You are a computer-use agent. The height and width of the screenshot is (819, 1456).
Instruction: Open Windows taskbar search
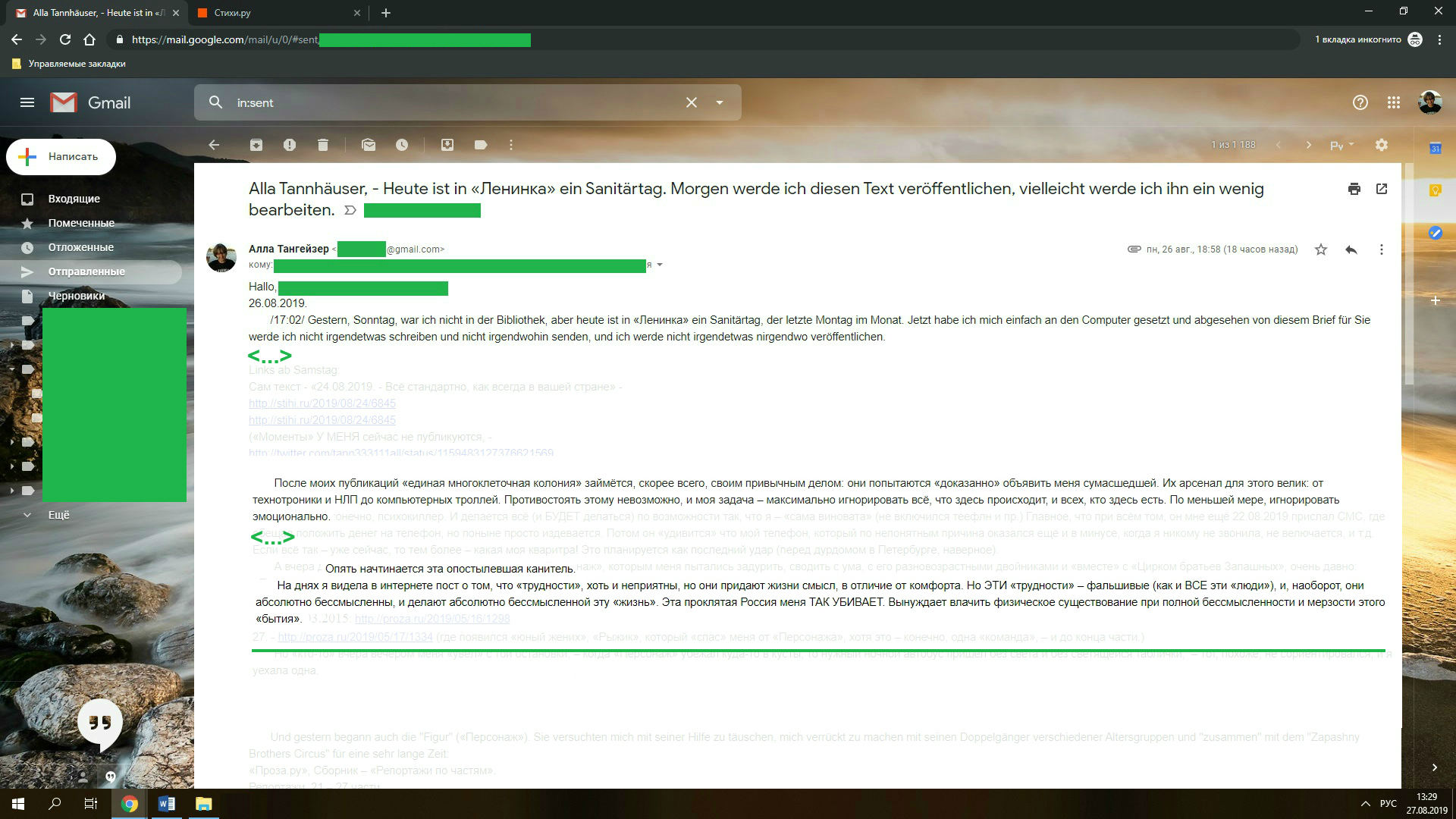(x=55, y=804)
